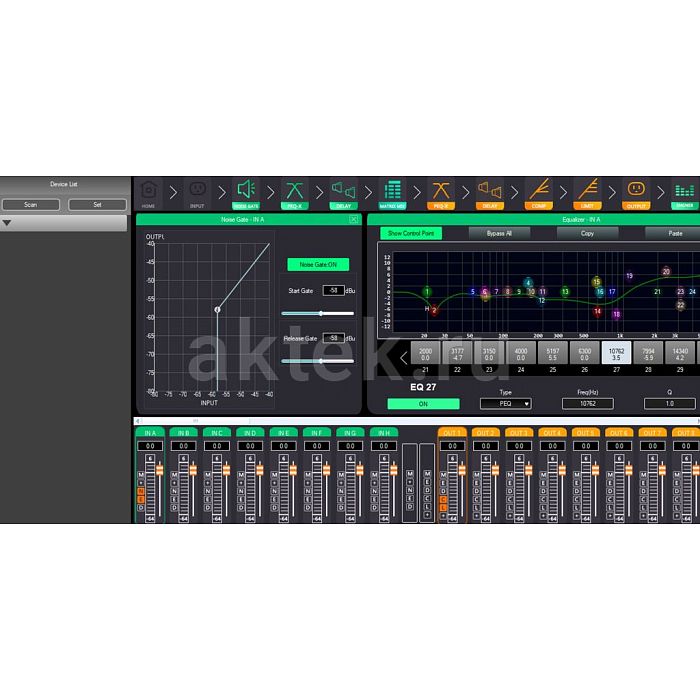
Task: Click the Freq(Hz) 10762 field
Action: click(x=588, y=404)
